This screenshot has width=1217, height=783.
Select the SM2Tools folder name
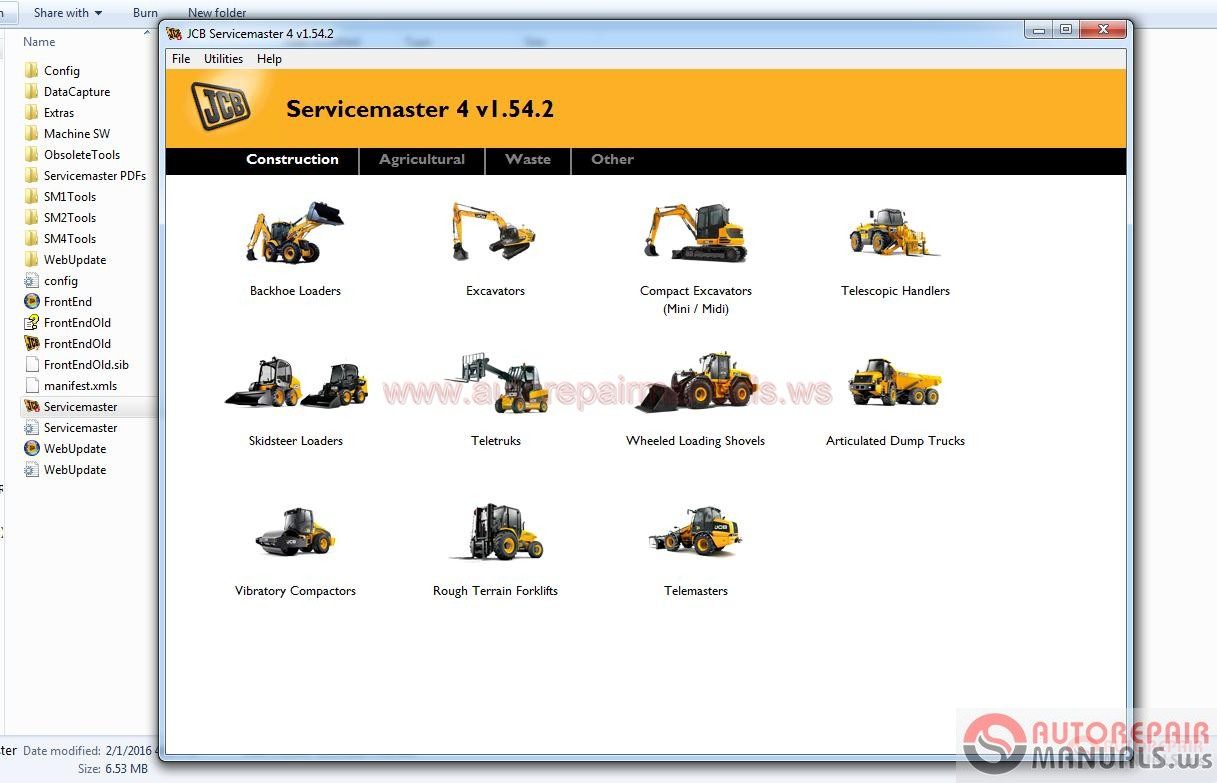[x=70, y=218]
